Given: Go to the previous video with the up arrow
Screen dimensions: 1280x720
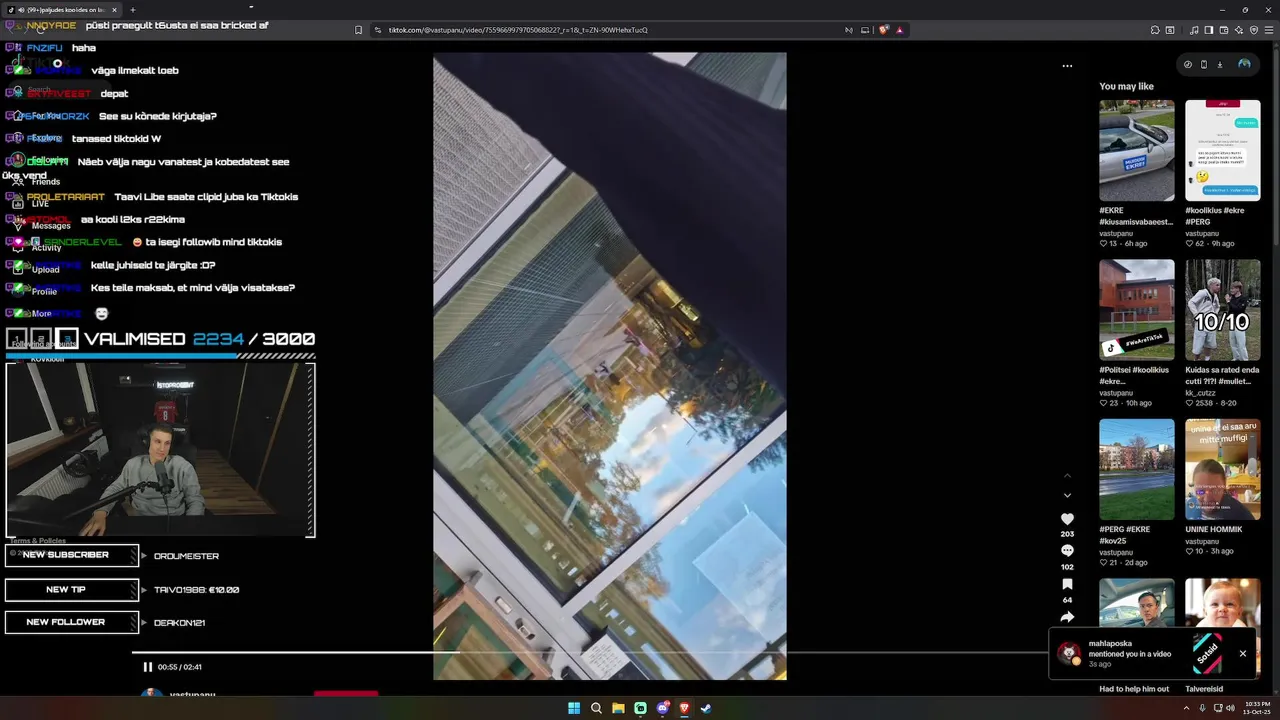Looking at the screenshot, I should click(x=1067, y=476).
